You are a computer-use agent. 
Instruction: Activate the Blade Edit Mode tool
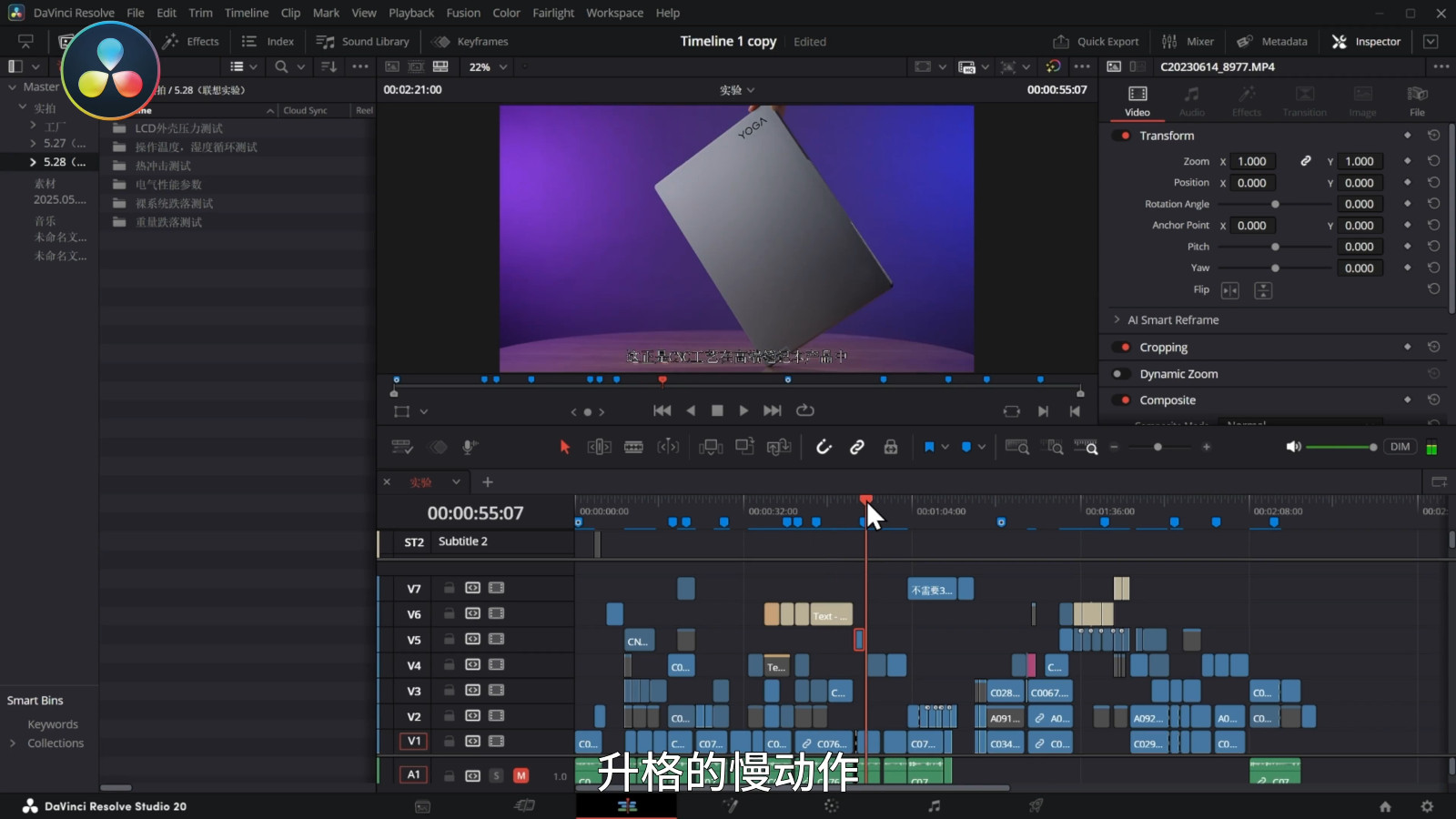[633, 447]
